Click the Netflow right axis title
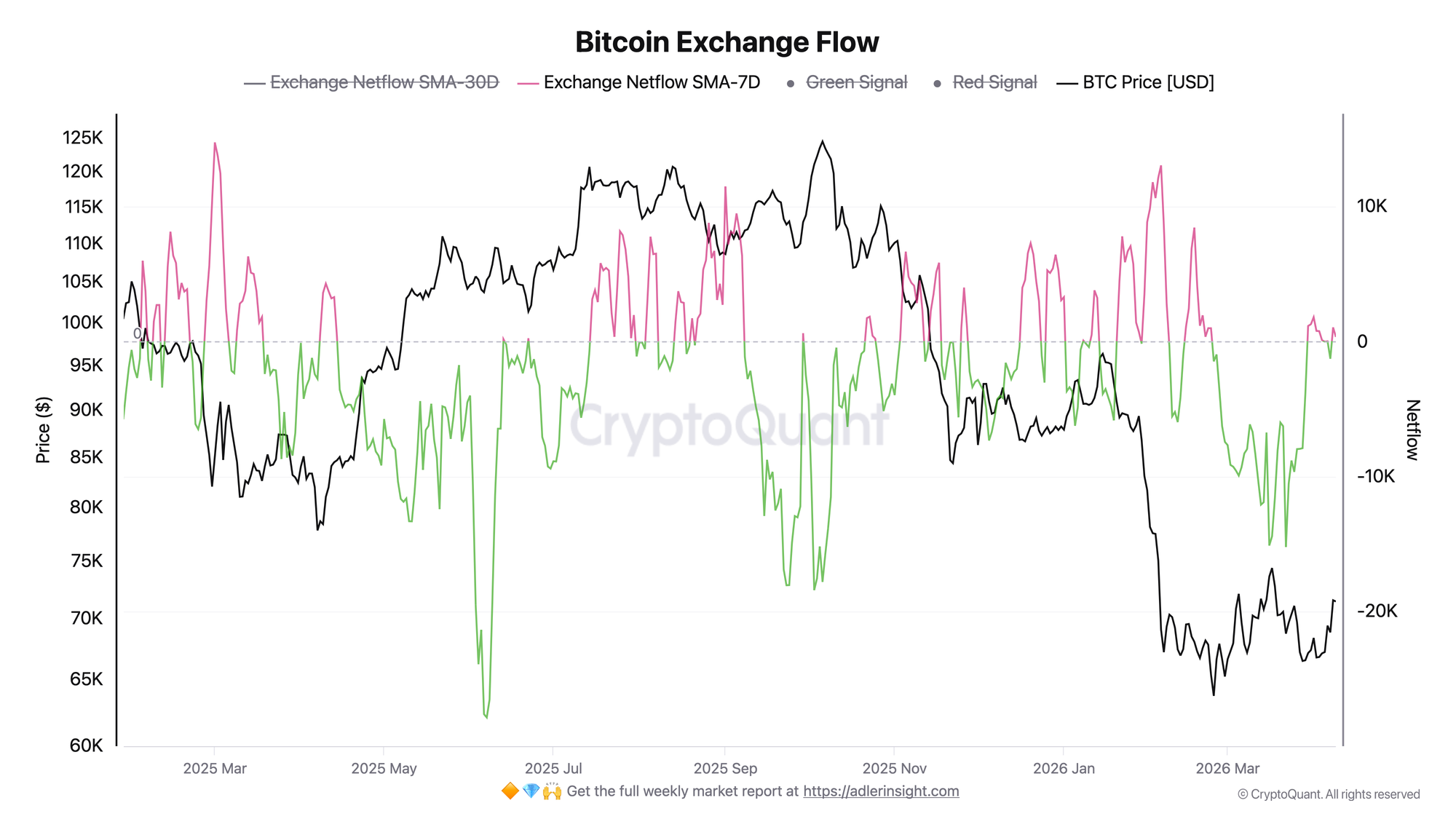Image resolution: width=1456 pixels, height=819 pixels. coord(1412,430)
